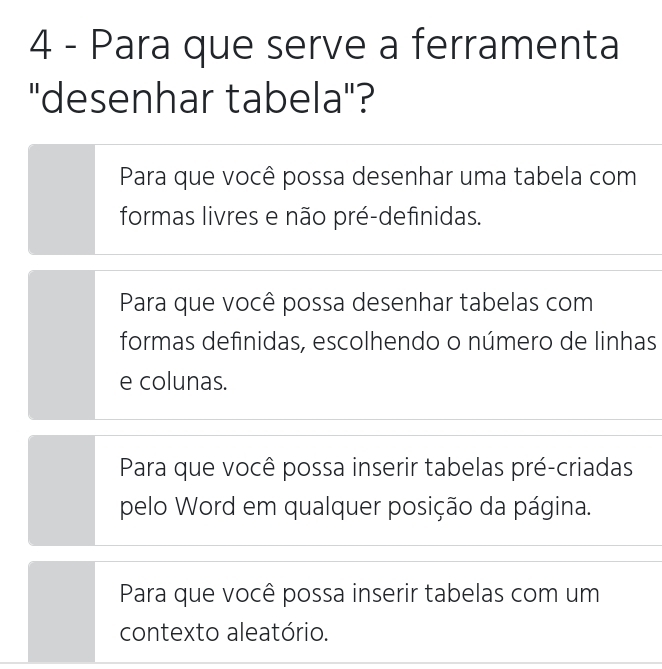The width and height of the screenshot is (662, 669).
Task: Choose answer 'inserir tabelas com um contexto aleatório'
Action: (359, 613)
